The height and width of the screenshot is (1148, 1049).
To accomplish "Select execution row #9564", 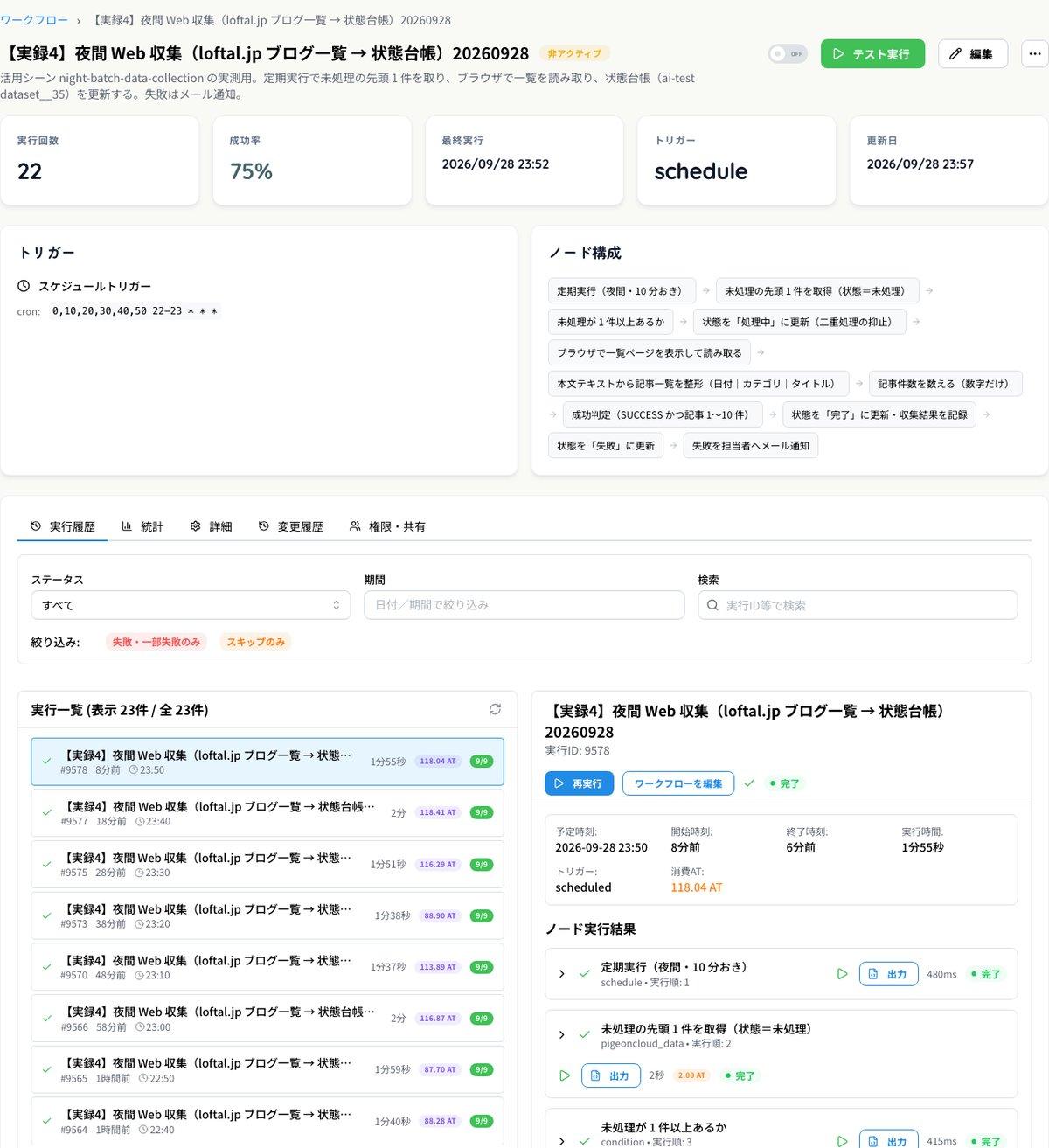I will point(267,1121).
